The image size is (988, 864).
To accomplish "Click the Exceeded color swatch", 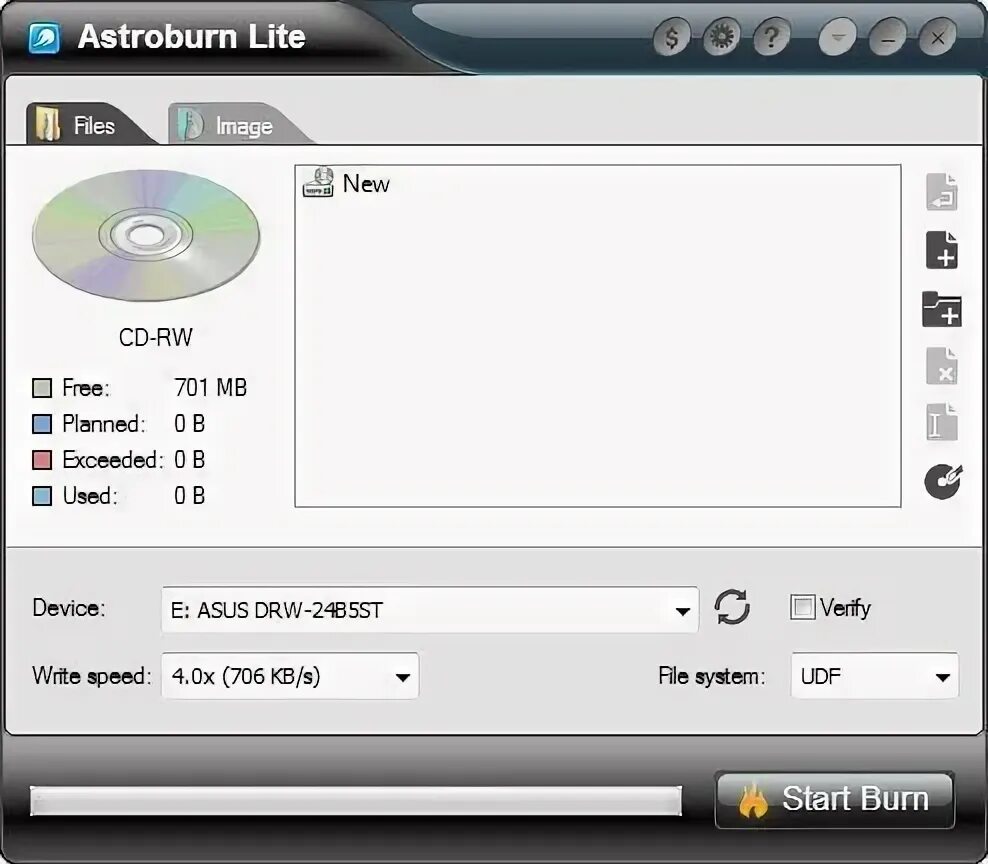I will [42, 459].
